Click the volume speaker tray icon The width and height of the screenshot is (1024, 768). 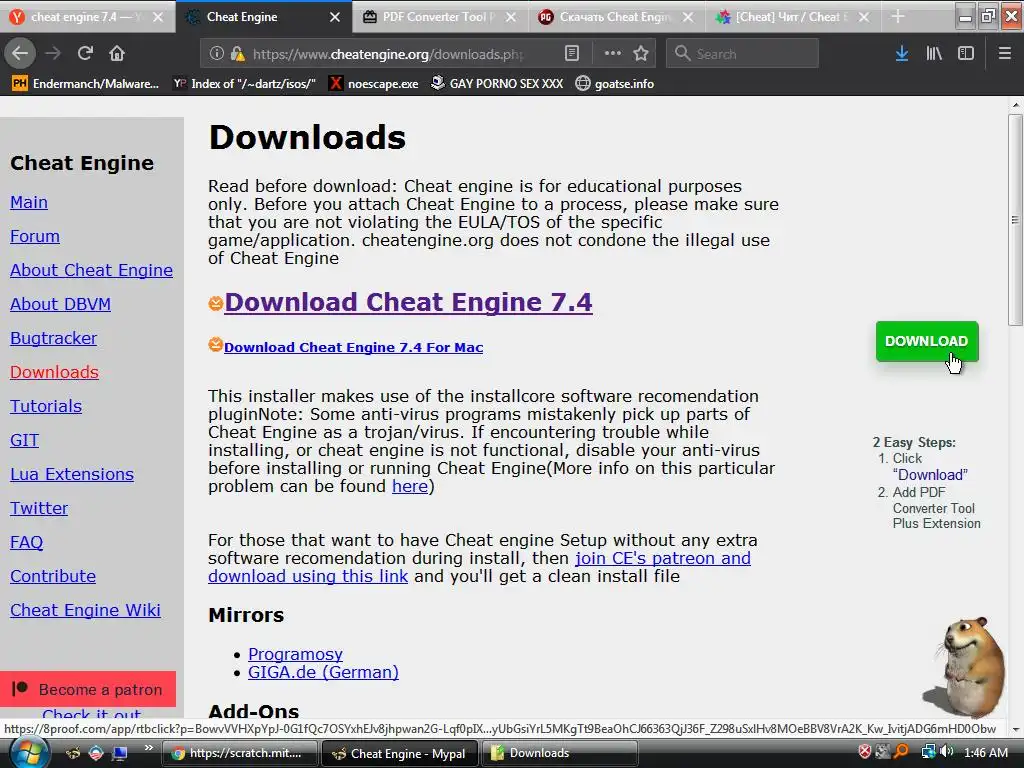pos(947,752)
